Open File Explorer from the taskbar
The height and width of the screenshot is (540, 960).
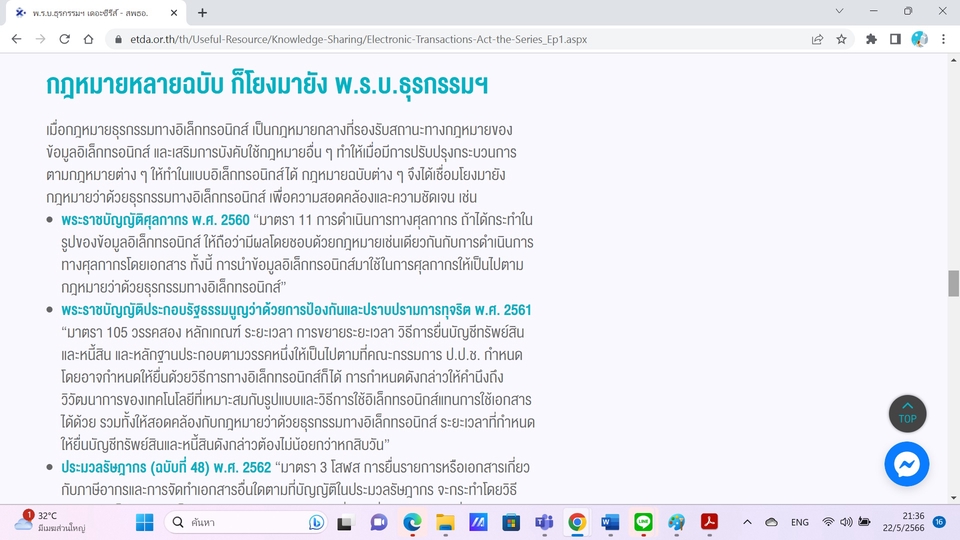point(445,522)
